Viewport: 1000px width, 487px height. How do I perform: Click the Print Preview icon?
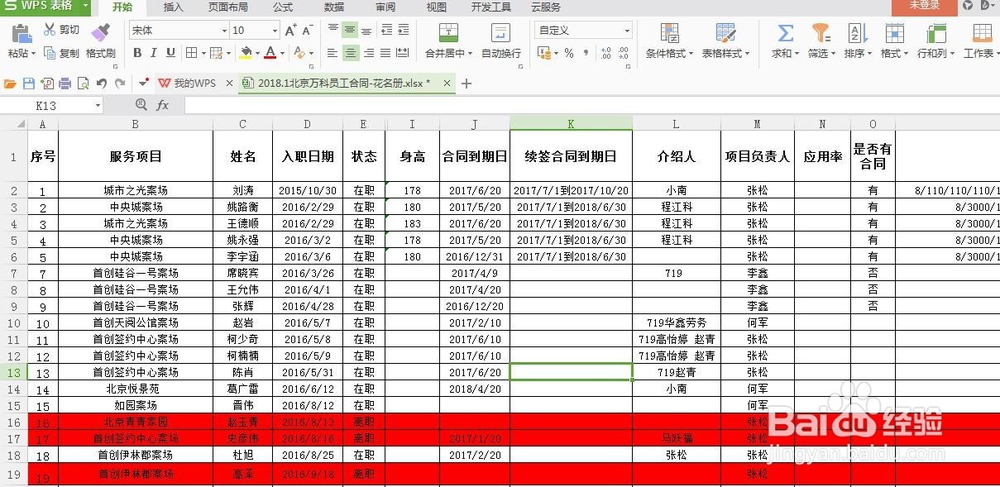tap(83, 83)
